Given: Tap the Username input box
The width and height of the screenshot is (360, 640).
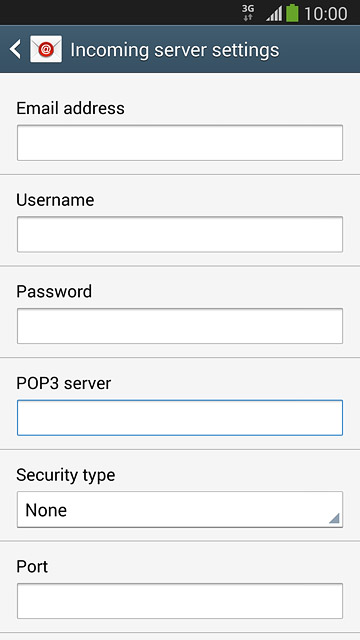Looking at the screenshot, I should (180, 234).
